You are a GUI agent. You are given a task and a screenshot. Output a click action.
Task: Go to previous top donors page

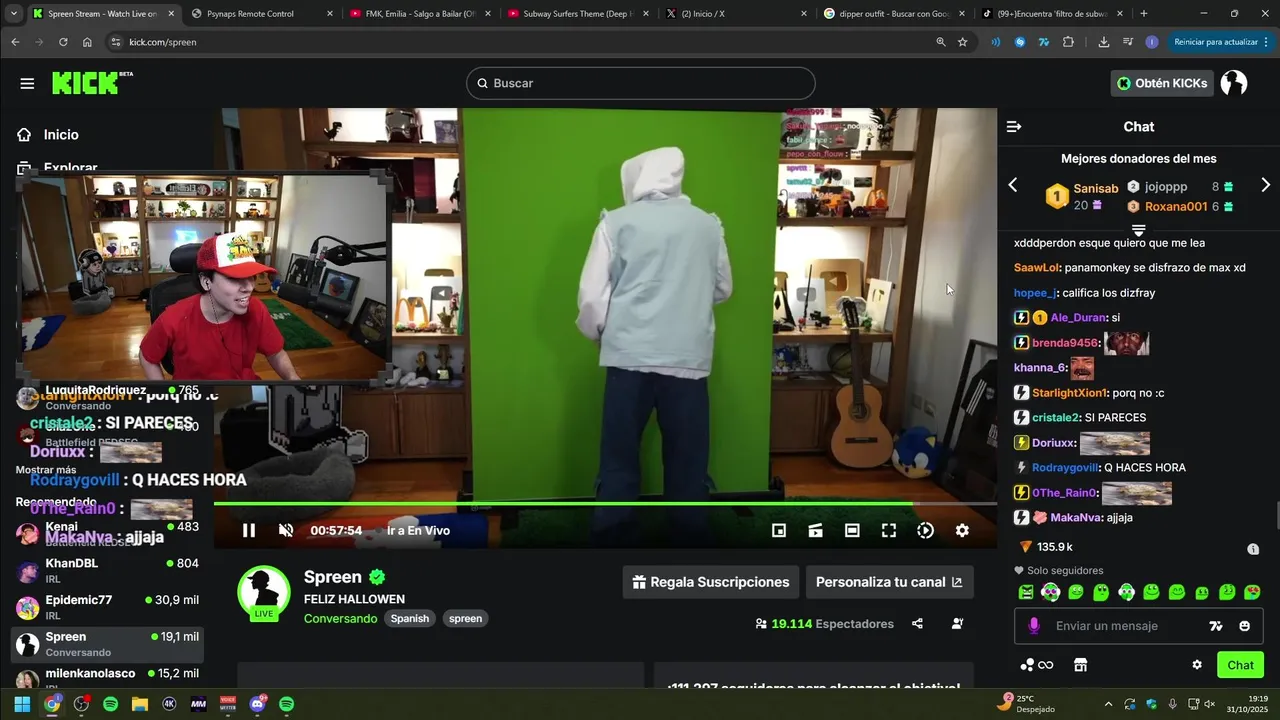[1013, 185]
